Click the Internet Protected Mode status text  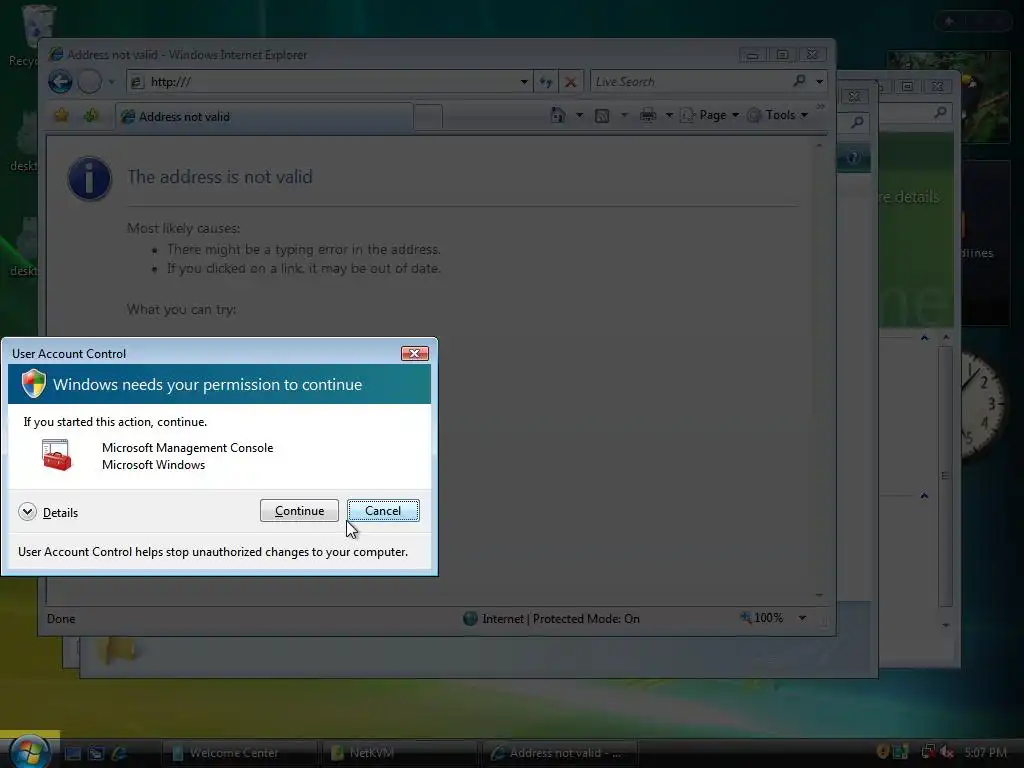[x=560, y=618]
